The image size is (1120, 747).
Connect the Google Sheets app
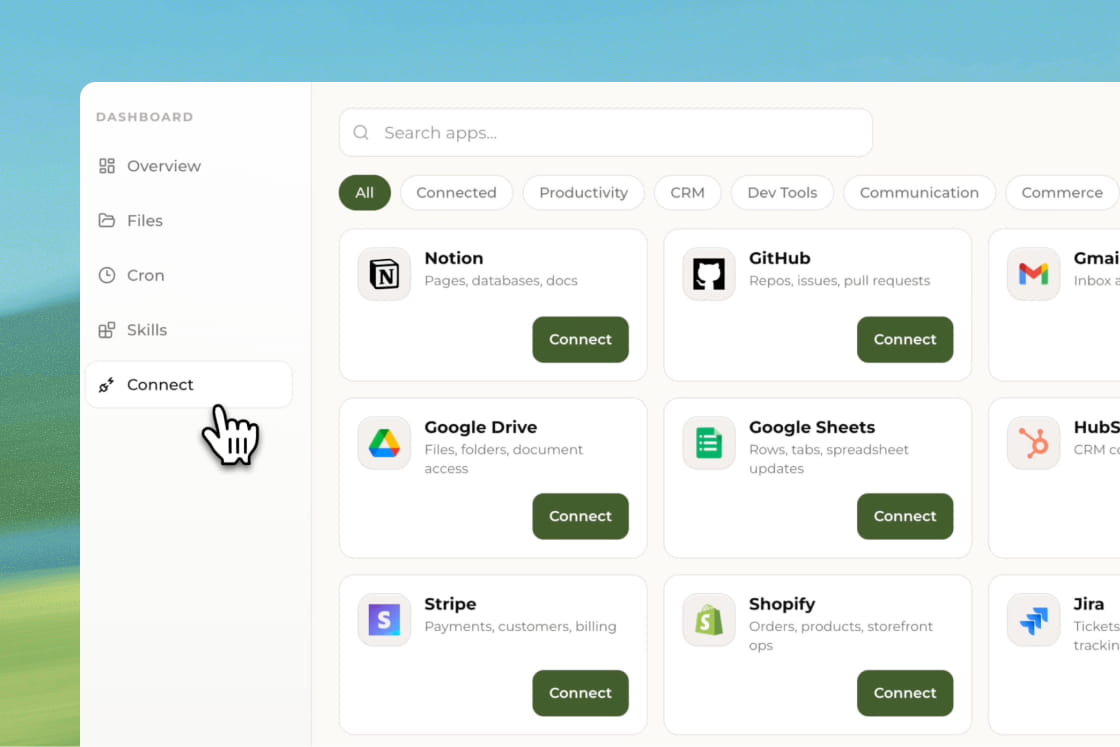point(905,516)
